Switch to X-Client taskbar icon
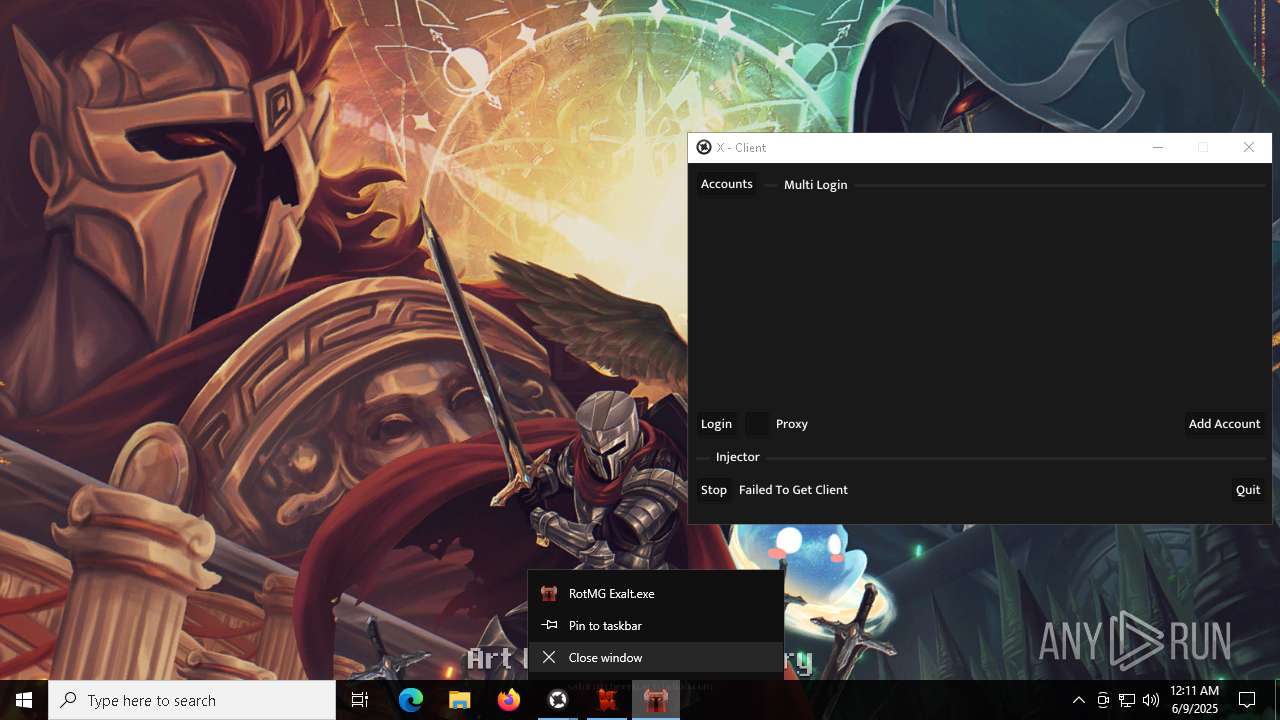Image resolution: width=1280 pixels, height=720 pixels. tap(558, 700)
